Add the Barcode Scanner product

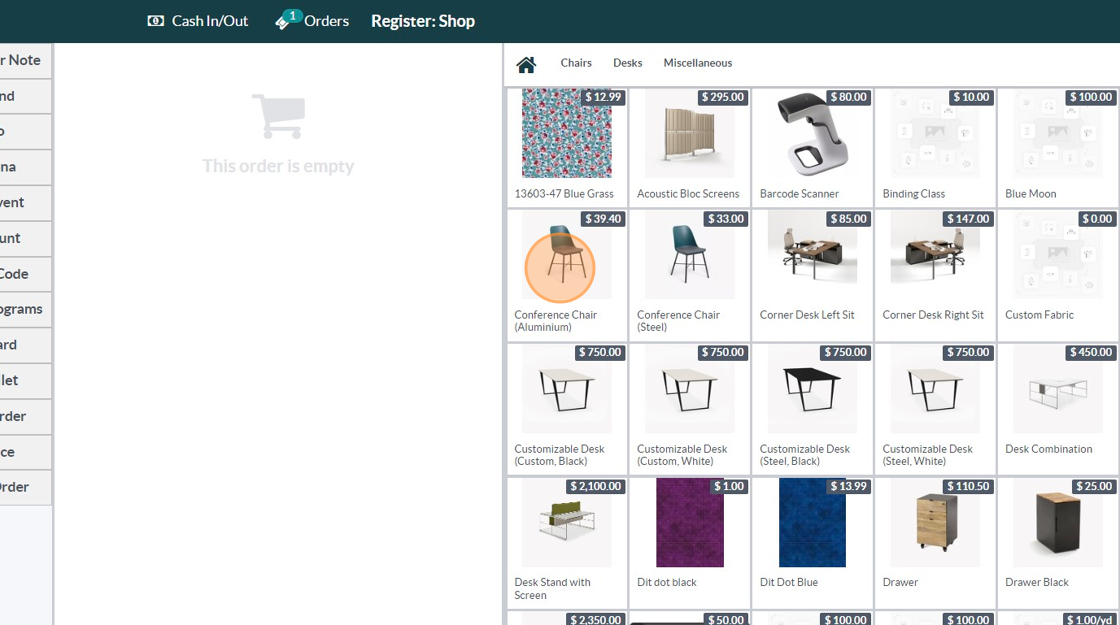tap(812, 147)
